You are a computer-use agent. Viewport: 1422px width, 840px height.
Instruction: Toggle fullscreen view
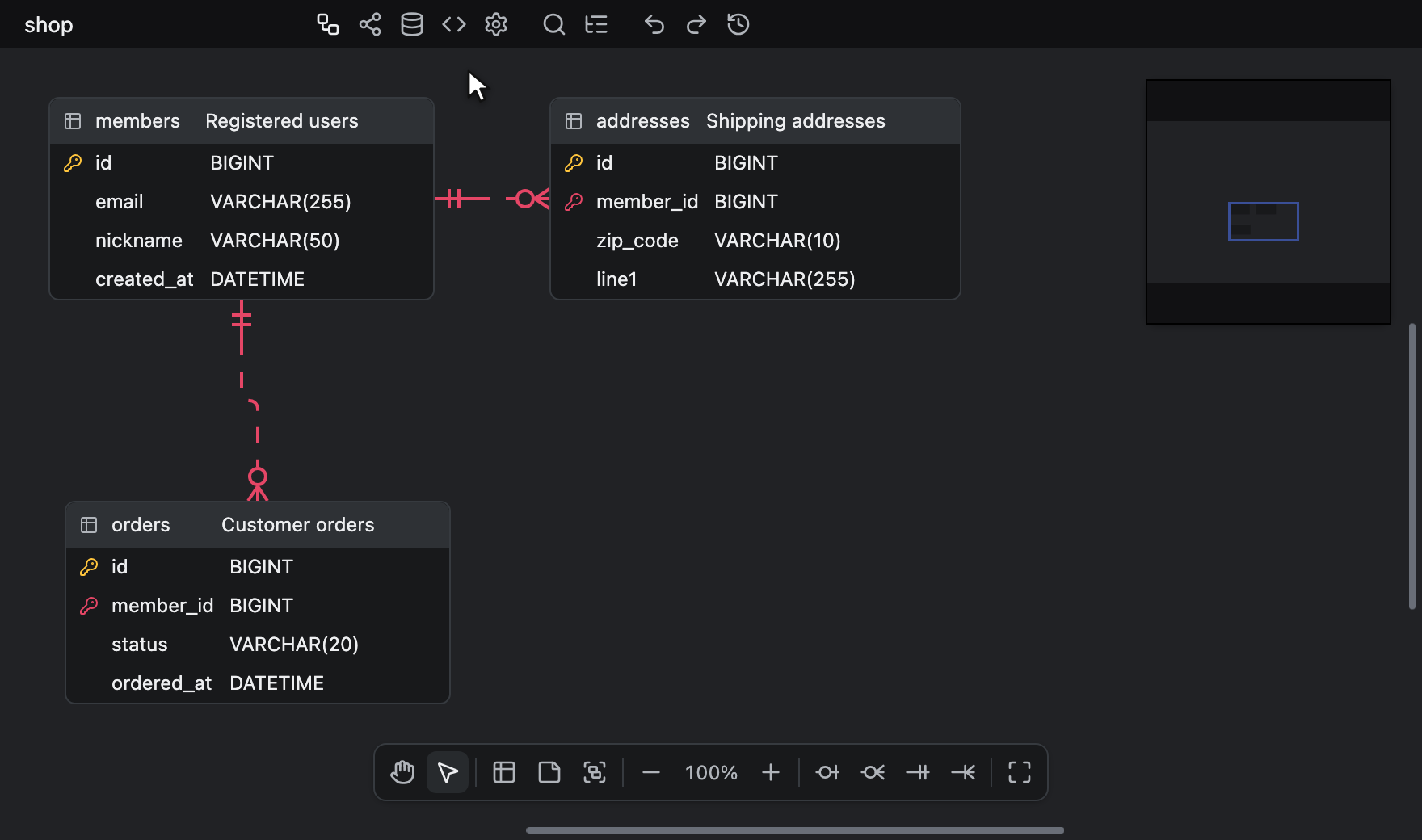point(1020,772)
